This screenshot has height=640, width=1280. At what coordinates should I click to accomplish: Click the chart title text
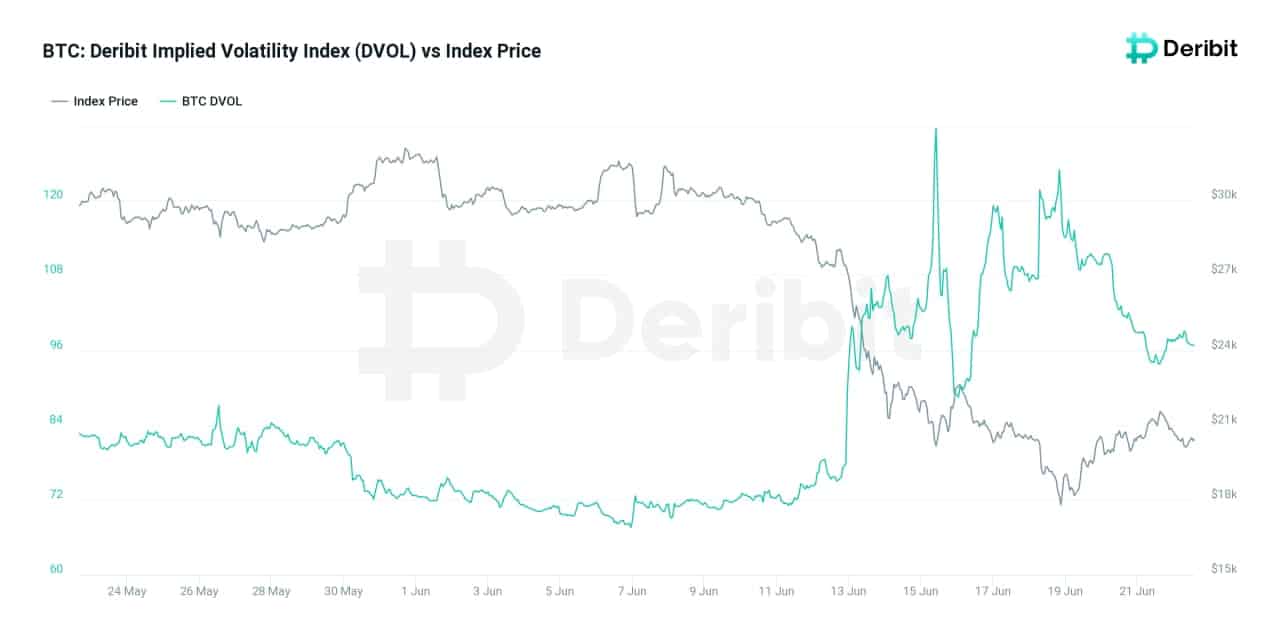point(291,50)
